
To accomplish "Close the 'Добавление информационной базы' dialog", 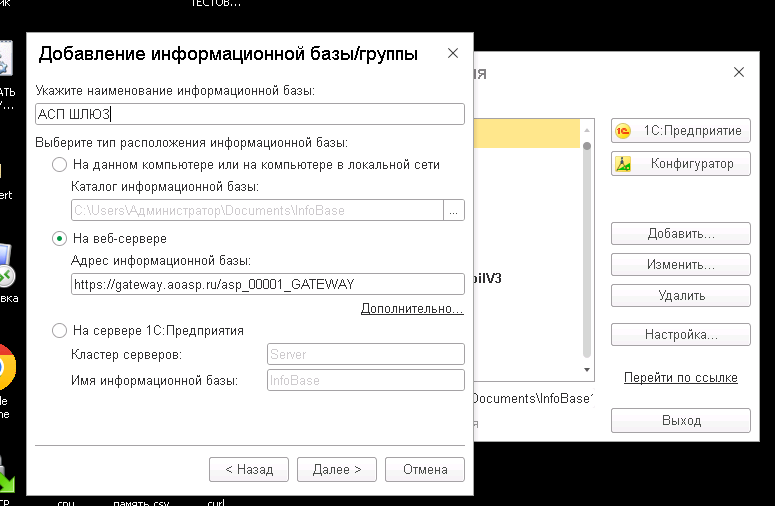I will (x=453, y=53).
